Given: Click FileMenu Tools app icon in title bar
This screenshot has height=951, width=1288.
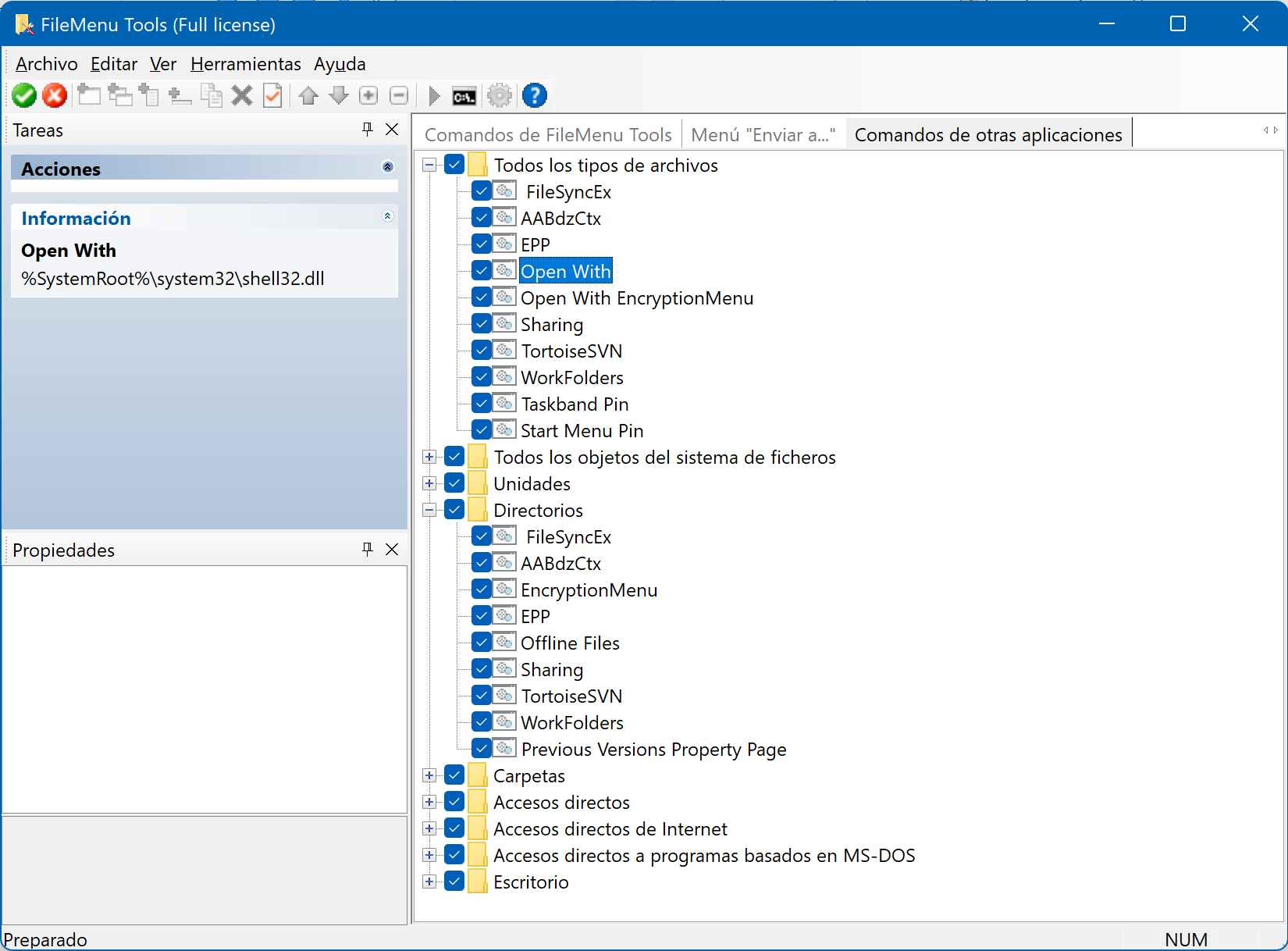Looking at the screenshot, I should point(24,24).
